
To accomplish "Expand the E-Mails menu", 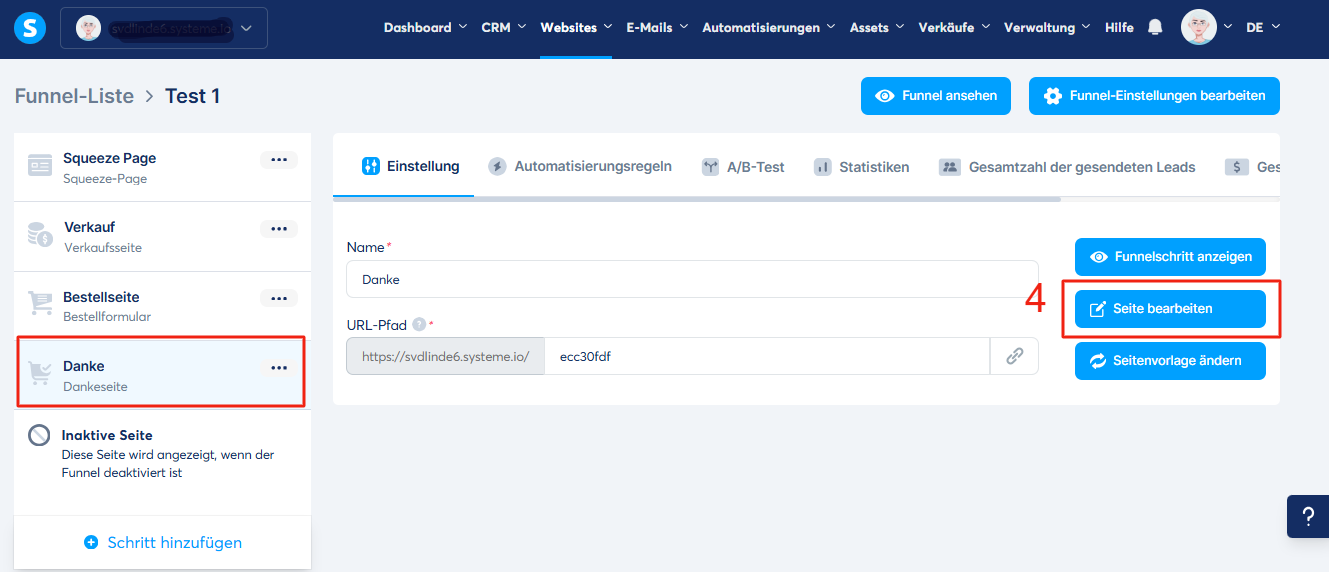I will point(656,27).
